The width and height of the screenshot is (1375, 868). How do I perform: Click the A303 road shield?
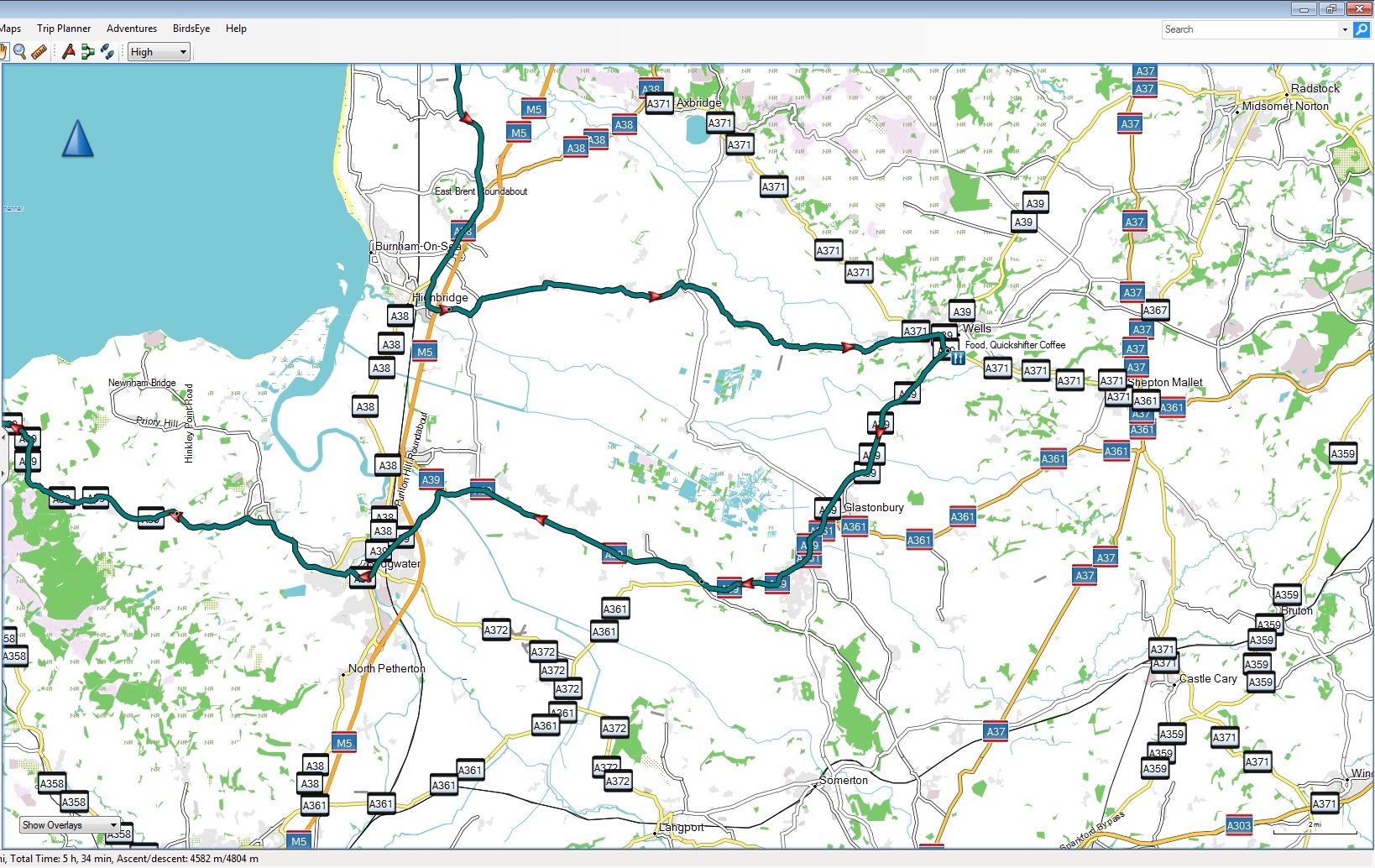coord(1238,825)
